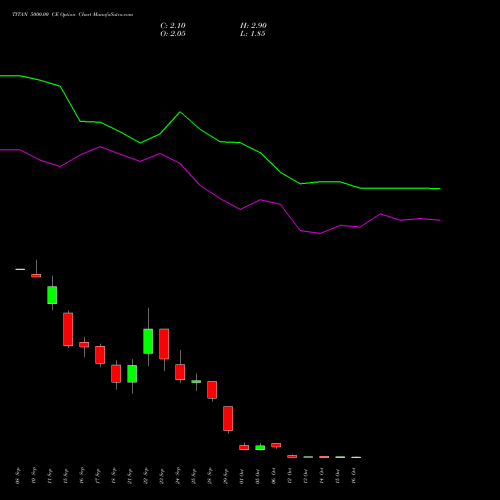Select the red candlestick above 24 Sep
Screen dimensions: 500x500
pyautogui.click(x=180, y=372)
